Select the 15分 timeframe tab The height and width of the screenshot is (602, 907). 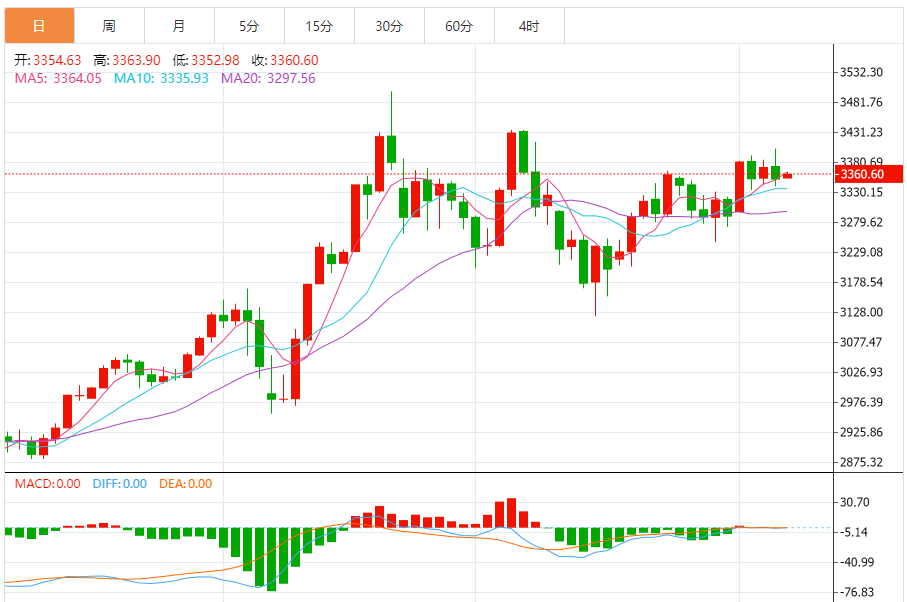(x=318, y=26)
